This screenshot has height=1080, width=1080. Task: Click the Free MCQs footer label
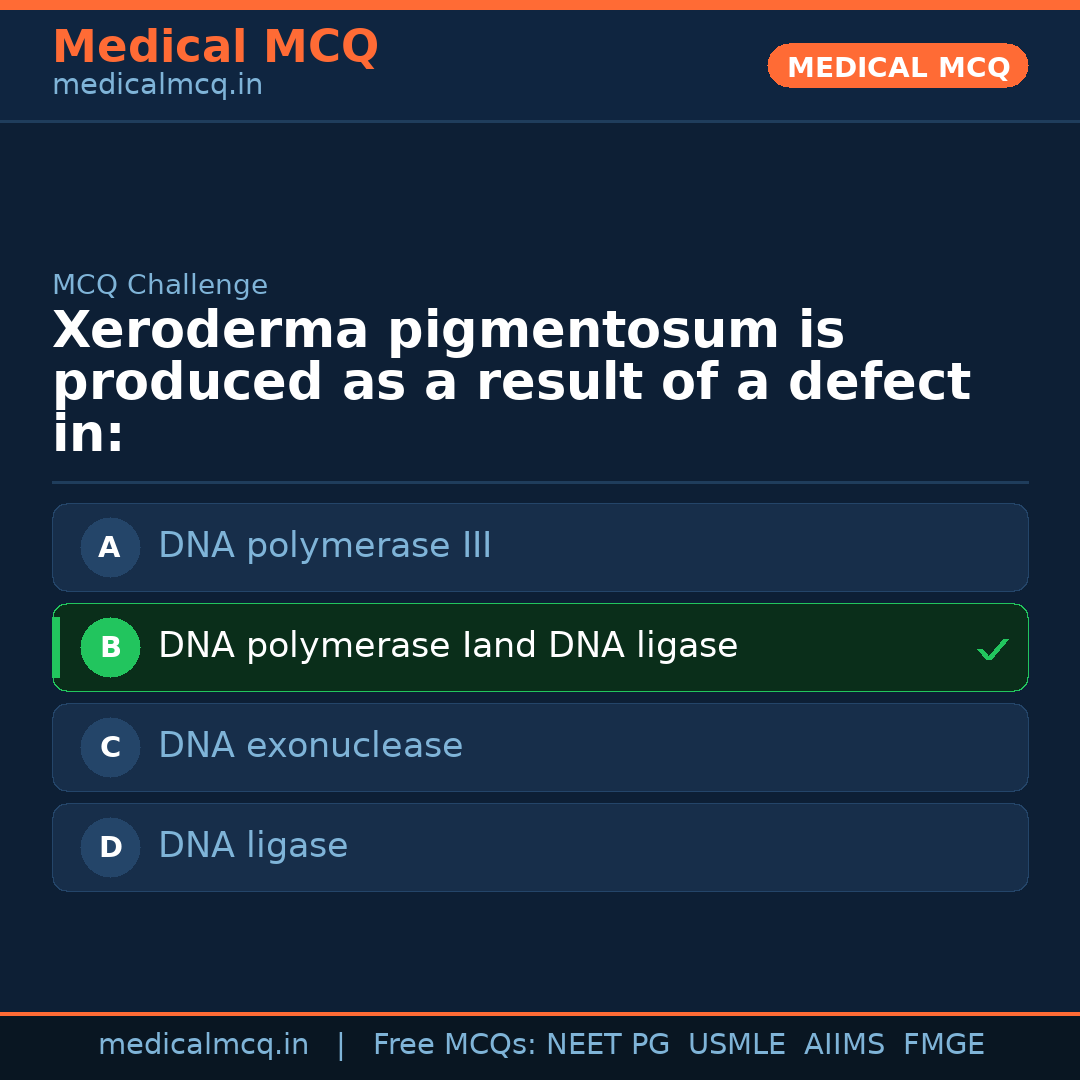(454, 1045)
